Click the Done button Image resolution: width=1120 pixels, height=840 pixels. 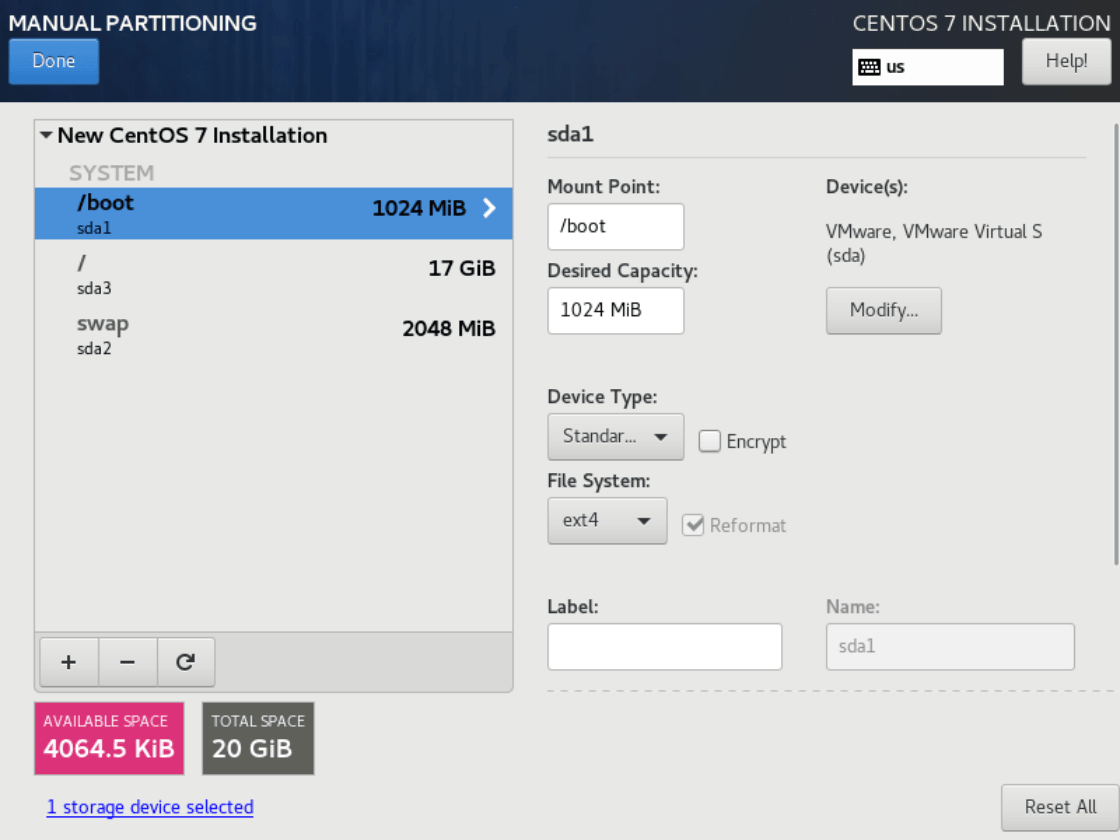pyautogui.click(x=54, y=61)
